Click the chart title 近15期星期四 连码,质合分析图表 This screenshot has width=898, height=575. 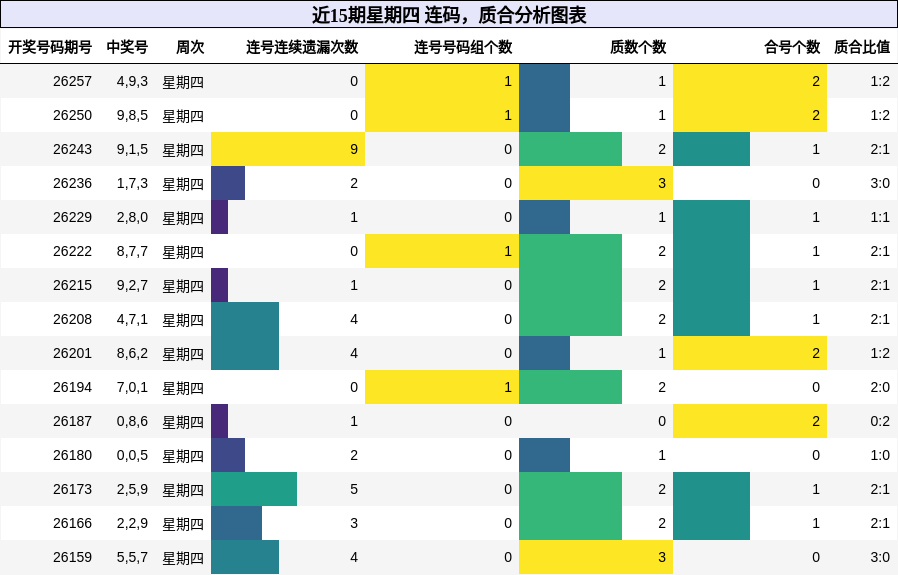pyautogui.click(x=449, y=15)
